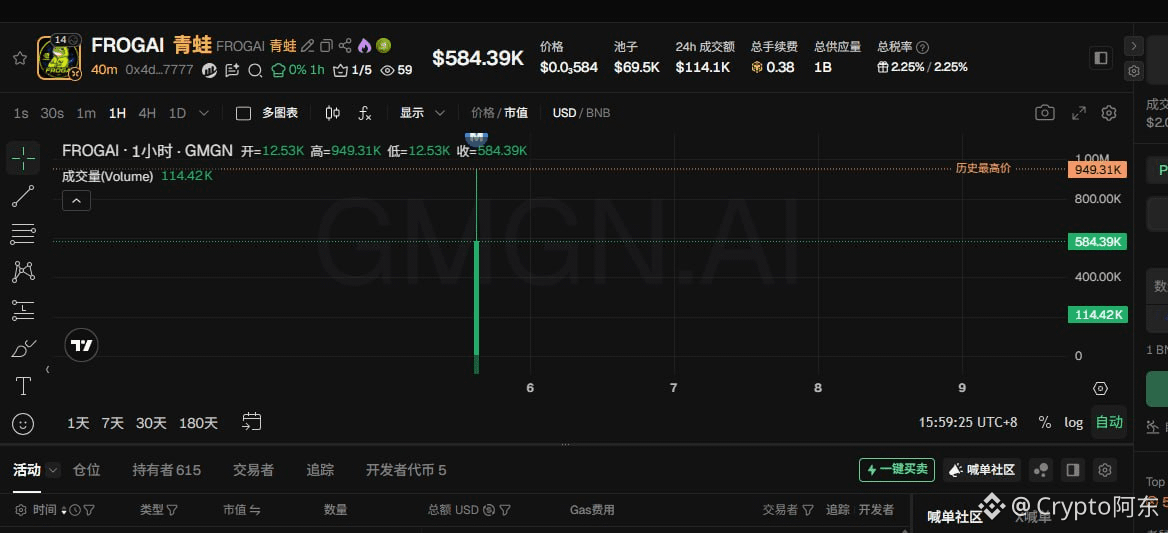This screenshot has height=533, width=1168.
Task: Favorite FROGAI with the star icon
Action: [x=19, y=58]
